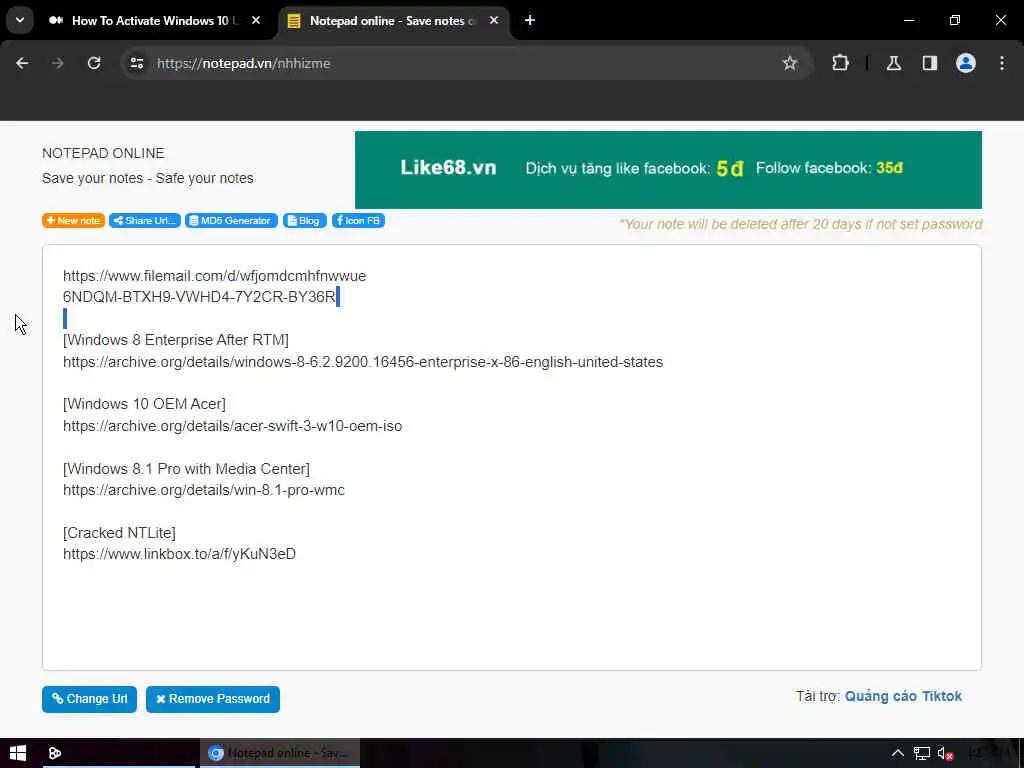Screen dimensions: 1024x768
Task: Switch to How To Activate Windows 10 tab
Action: (155, 21)
